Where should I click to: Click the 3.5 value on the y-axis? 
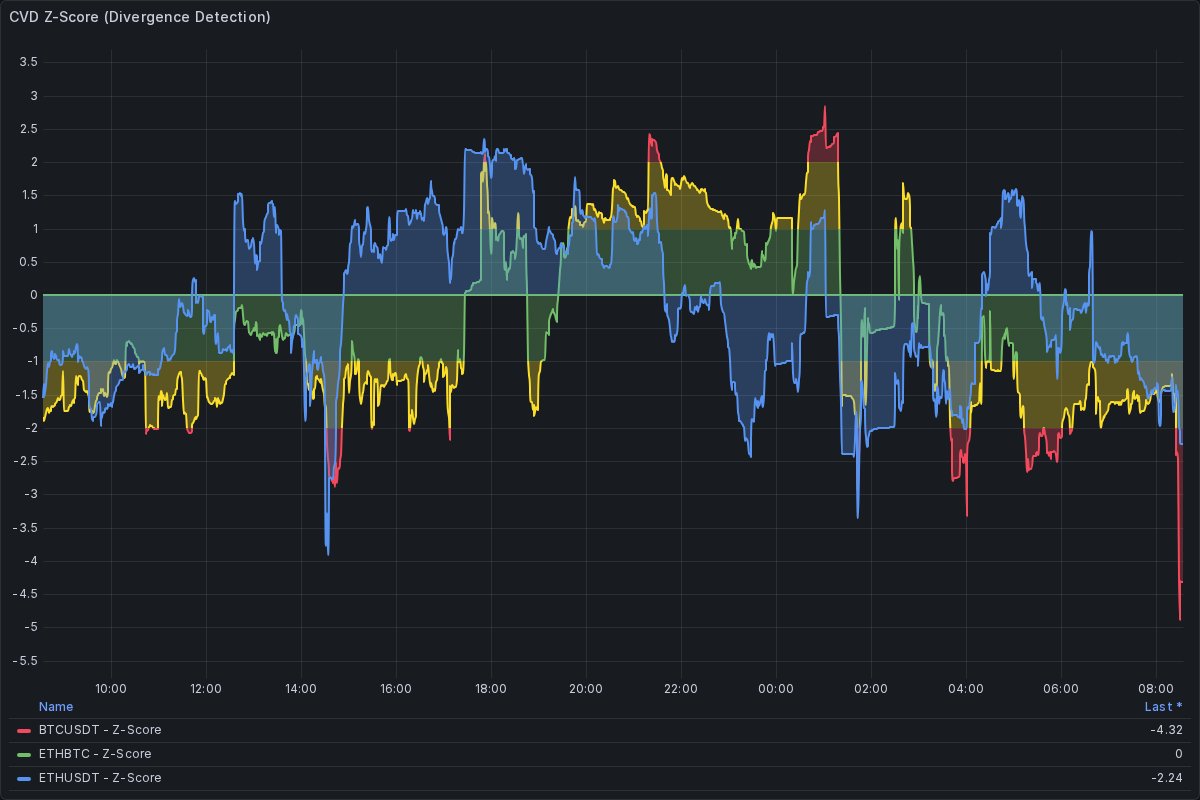coord(29,62)
